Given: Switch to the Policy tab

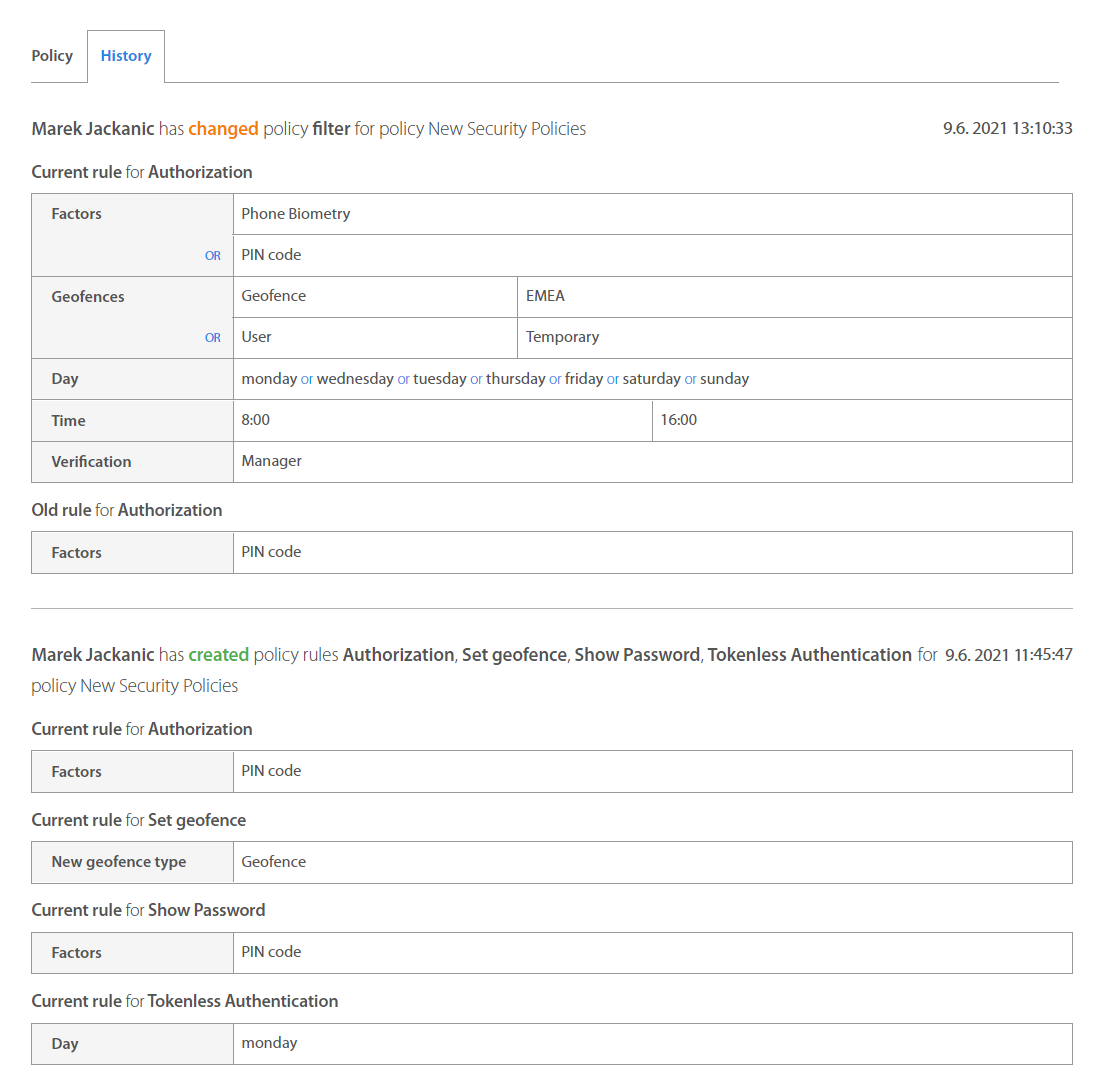Looking at the screenshot, I should coord(52,56).
